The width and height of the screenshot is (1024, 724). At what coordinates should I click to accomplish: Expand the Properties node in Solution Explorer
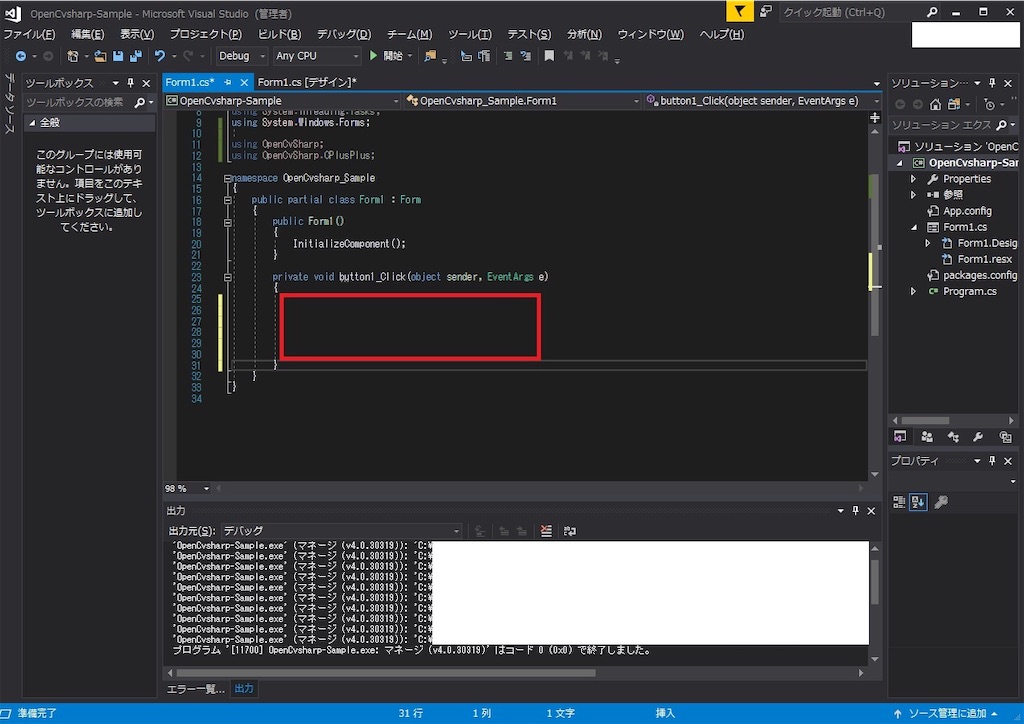click(x=913, y=179)
